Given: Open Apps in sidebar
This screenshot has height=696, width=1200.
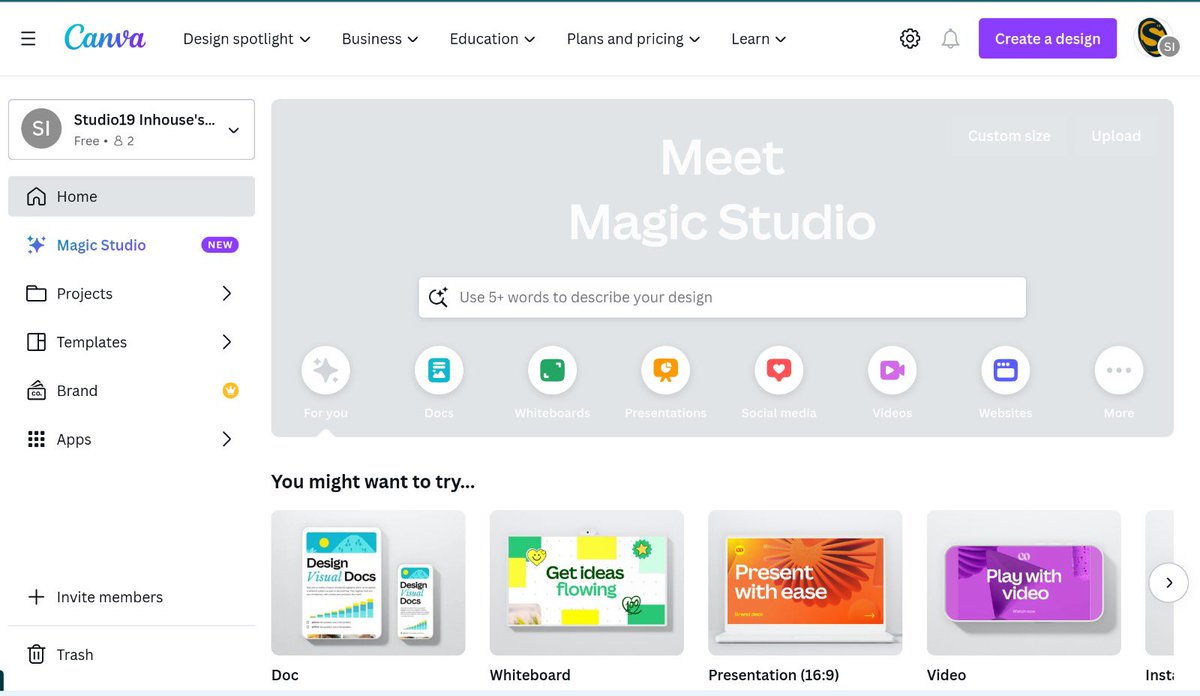Looking at the screenshot, I should pyautogui.click(x=131, y=439).
